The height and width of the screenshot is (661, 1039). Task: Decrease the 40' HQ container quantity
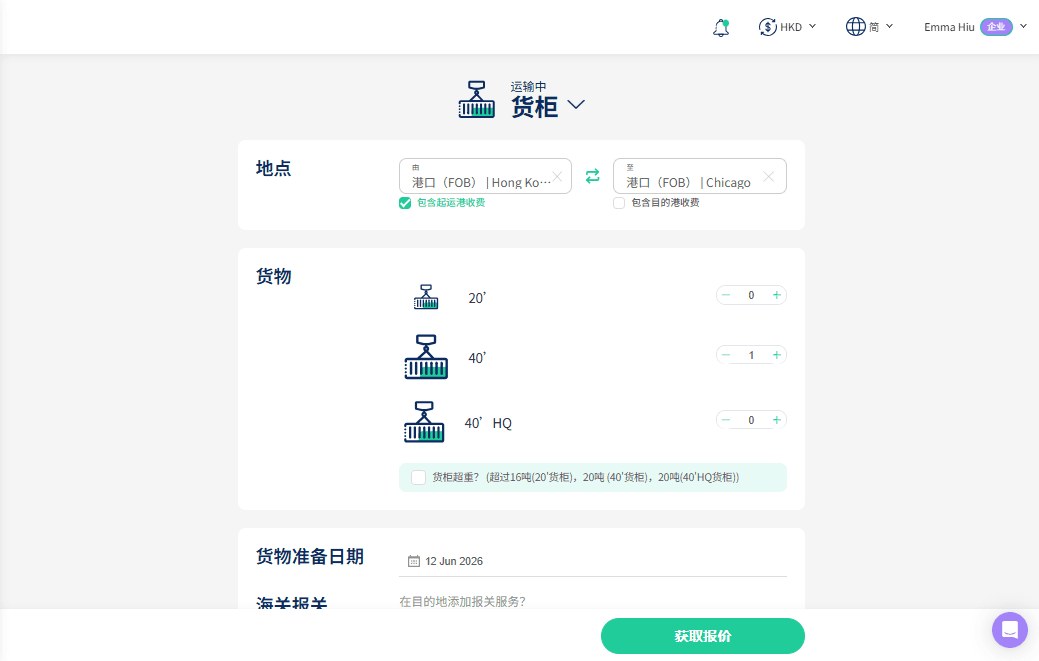tap(726, 420)
